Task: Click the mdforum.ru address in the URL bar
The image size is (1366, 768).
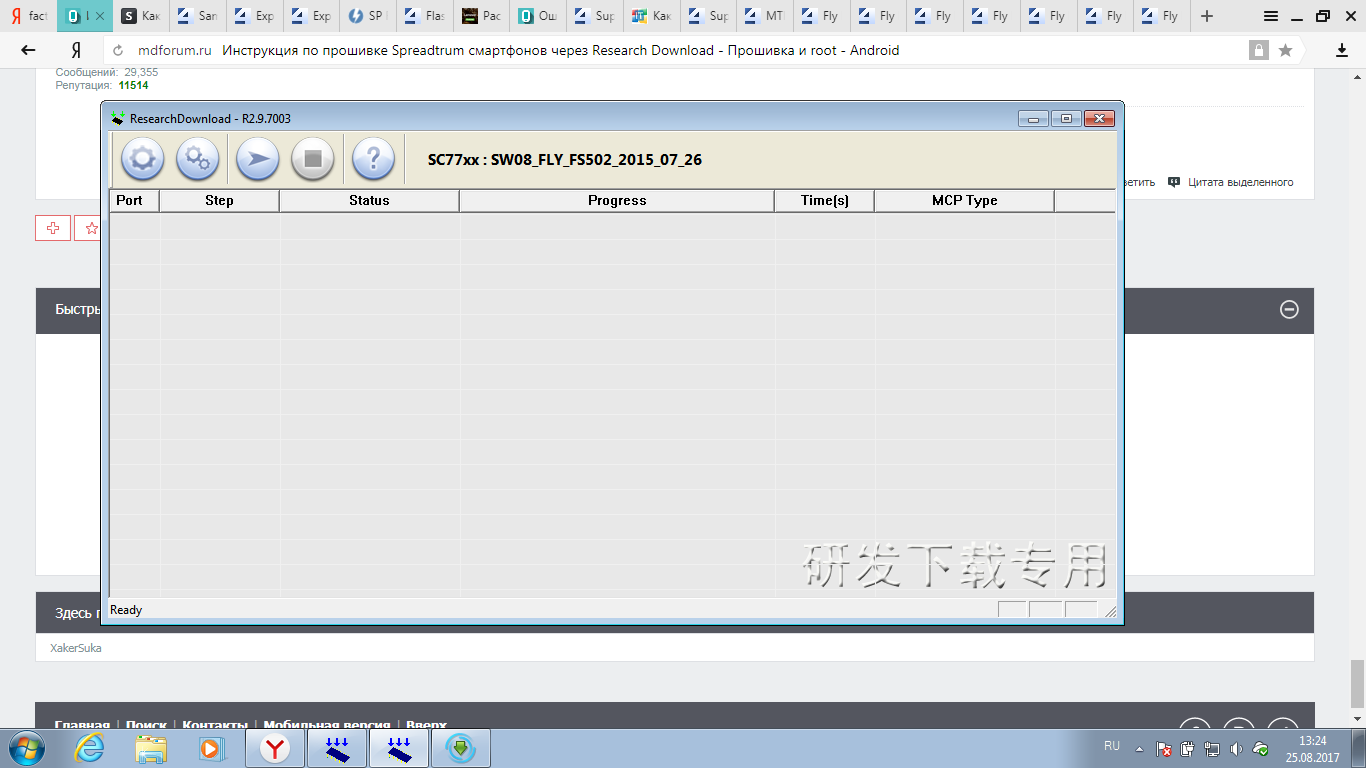Action: click(x=174, y=50)
